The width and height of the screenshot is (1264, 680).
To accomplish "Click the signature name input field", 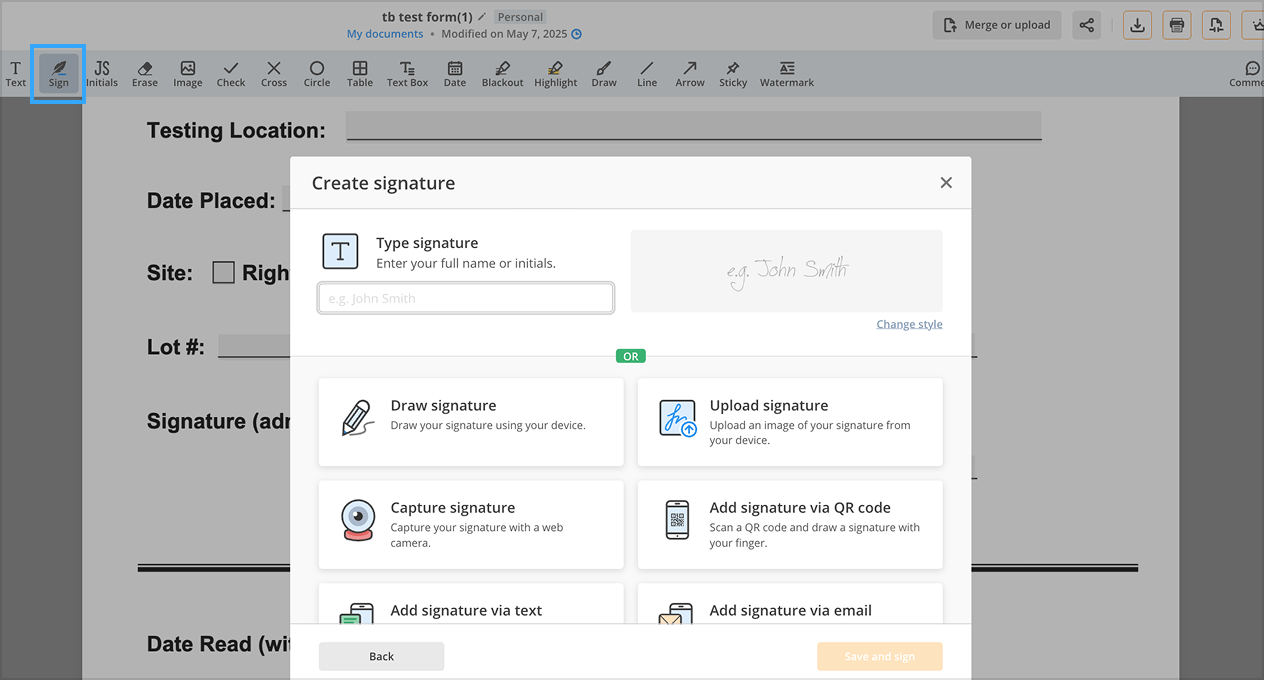I will [x=465, y=297].
